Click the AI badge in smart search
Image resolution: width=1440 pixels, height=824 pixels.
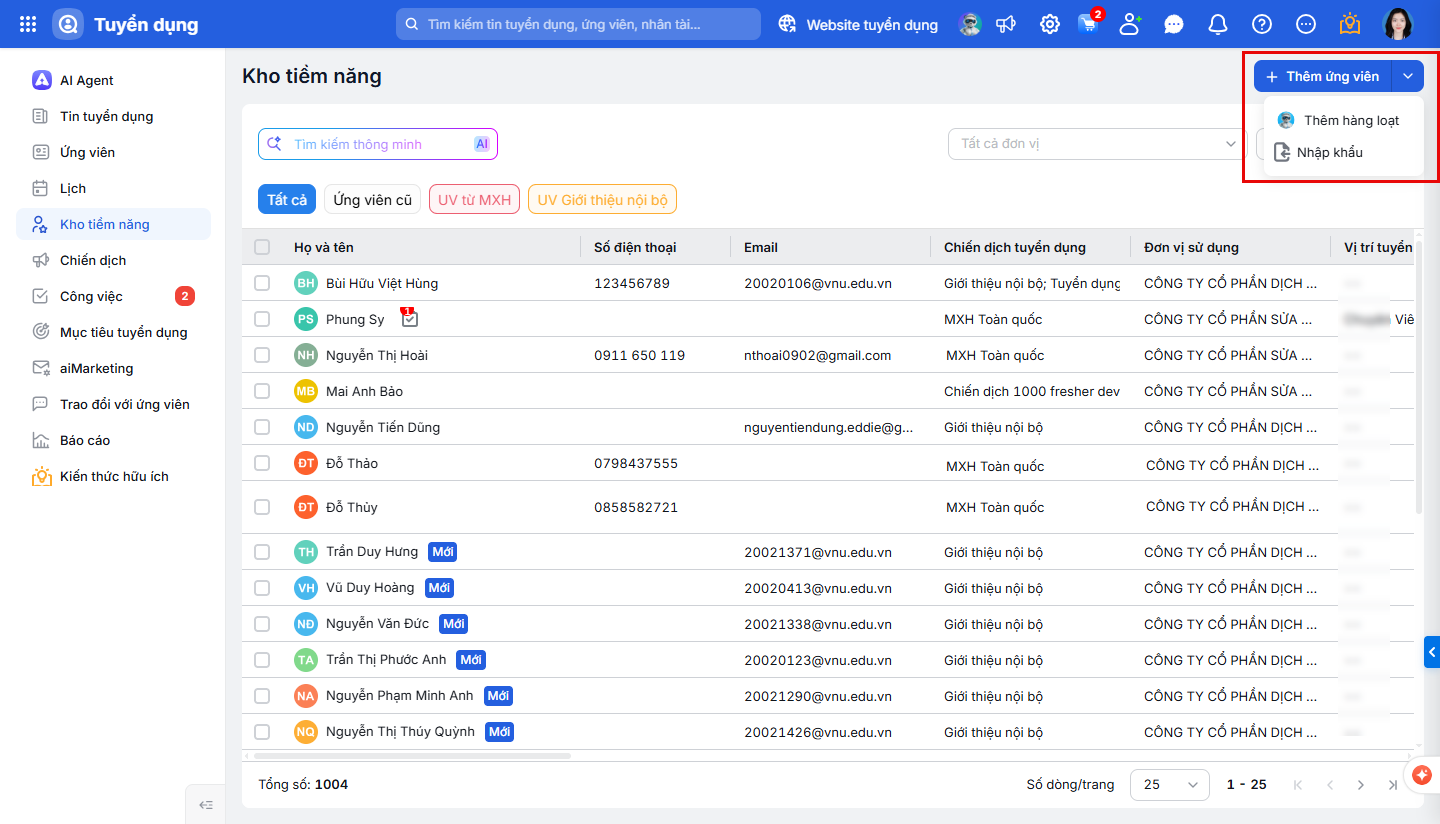click(x=482, y=144)
